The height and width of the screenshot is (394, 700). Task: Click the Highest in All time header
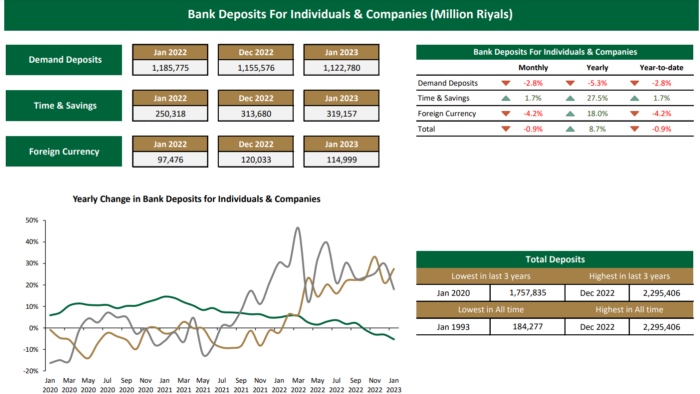point(629,310)
